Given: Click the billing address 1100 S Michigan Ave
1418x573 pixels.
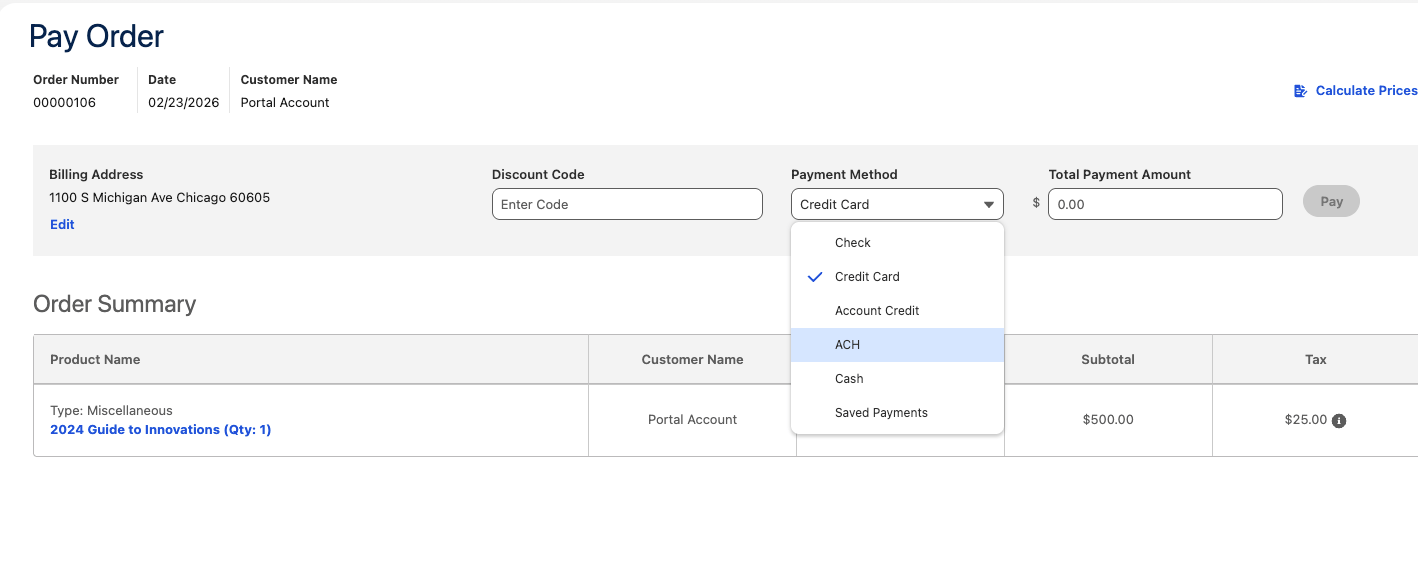Looking at the screenshot, I should (160, 198).
